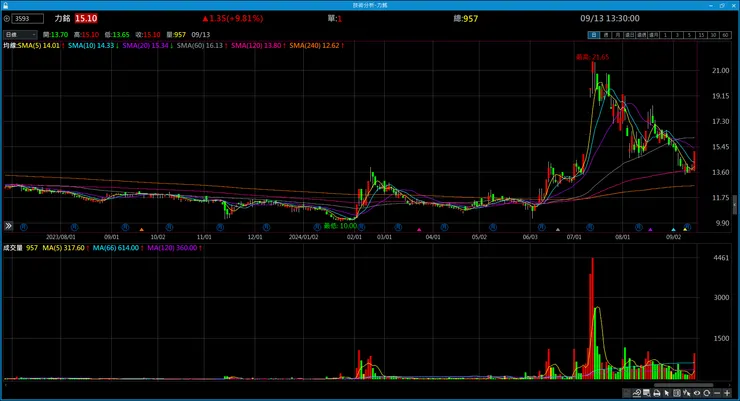The width and height of the screenshot is (740, 401).
Task: Select the 15-minute interval button
Action: [701, 35]
